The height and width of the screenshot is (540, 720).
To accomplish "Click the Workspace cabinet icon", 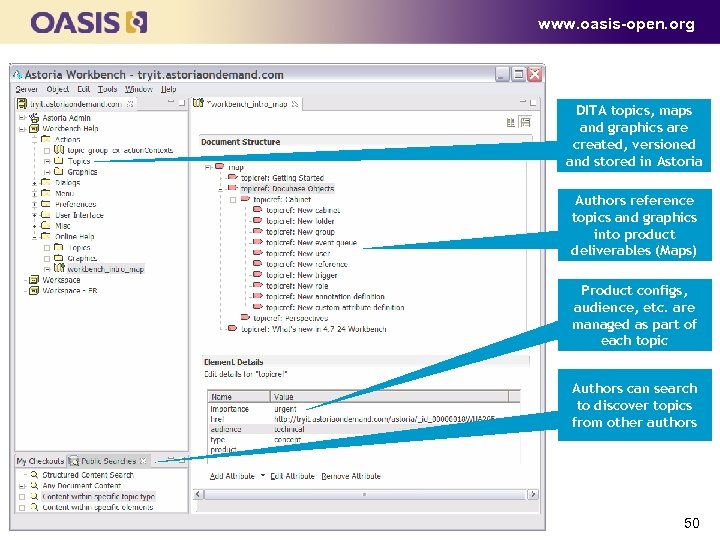I will tap(34, 280).
